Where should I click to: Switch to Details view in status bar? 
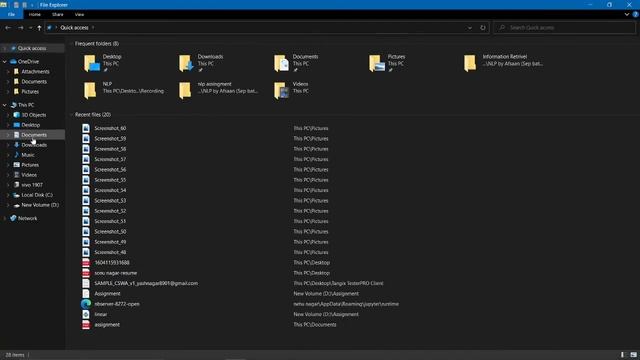[x=622, y=355]
